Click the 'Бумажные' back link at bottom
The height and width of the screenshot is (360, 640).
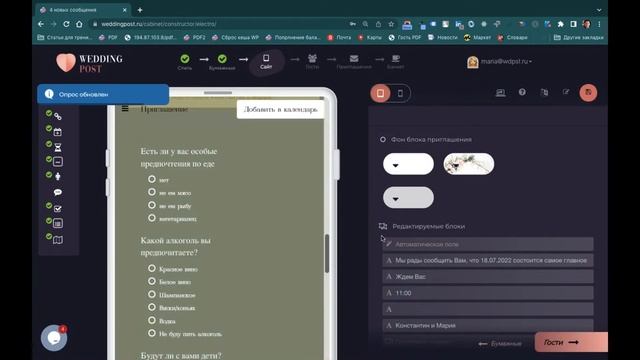[x=500, y=344]
